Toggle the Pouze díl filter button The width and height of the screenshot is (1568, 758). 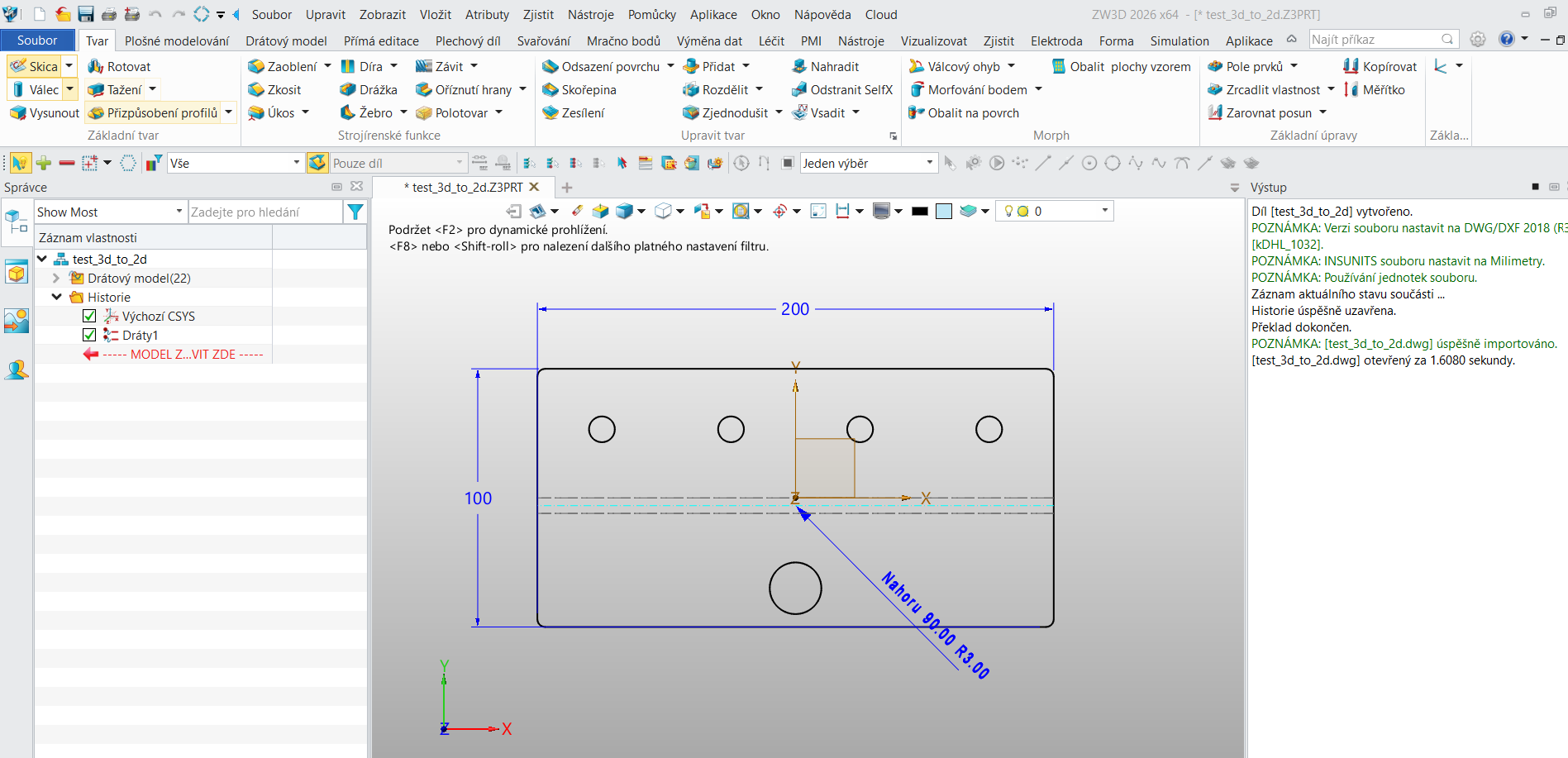(x=317, y=163)
